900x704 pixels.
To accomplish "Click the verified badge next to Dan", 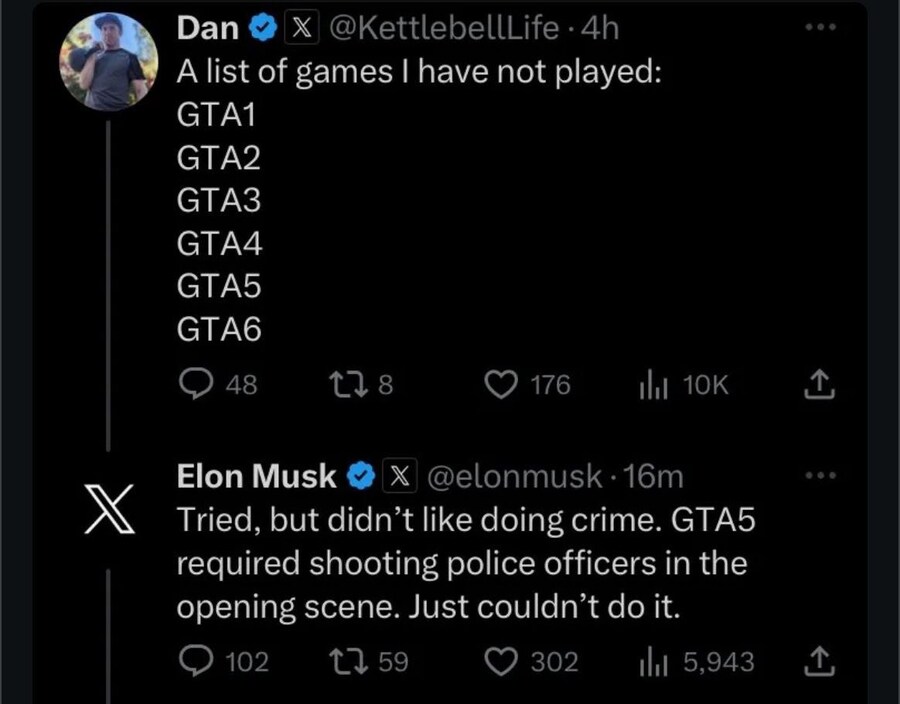I will [x=261, y=27].
